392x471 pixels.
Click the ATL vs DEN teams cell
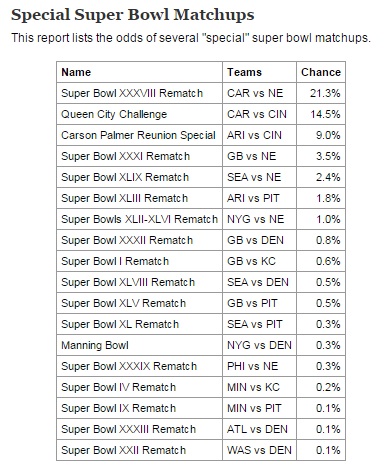click(259, 429)
